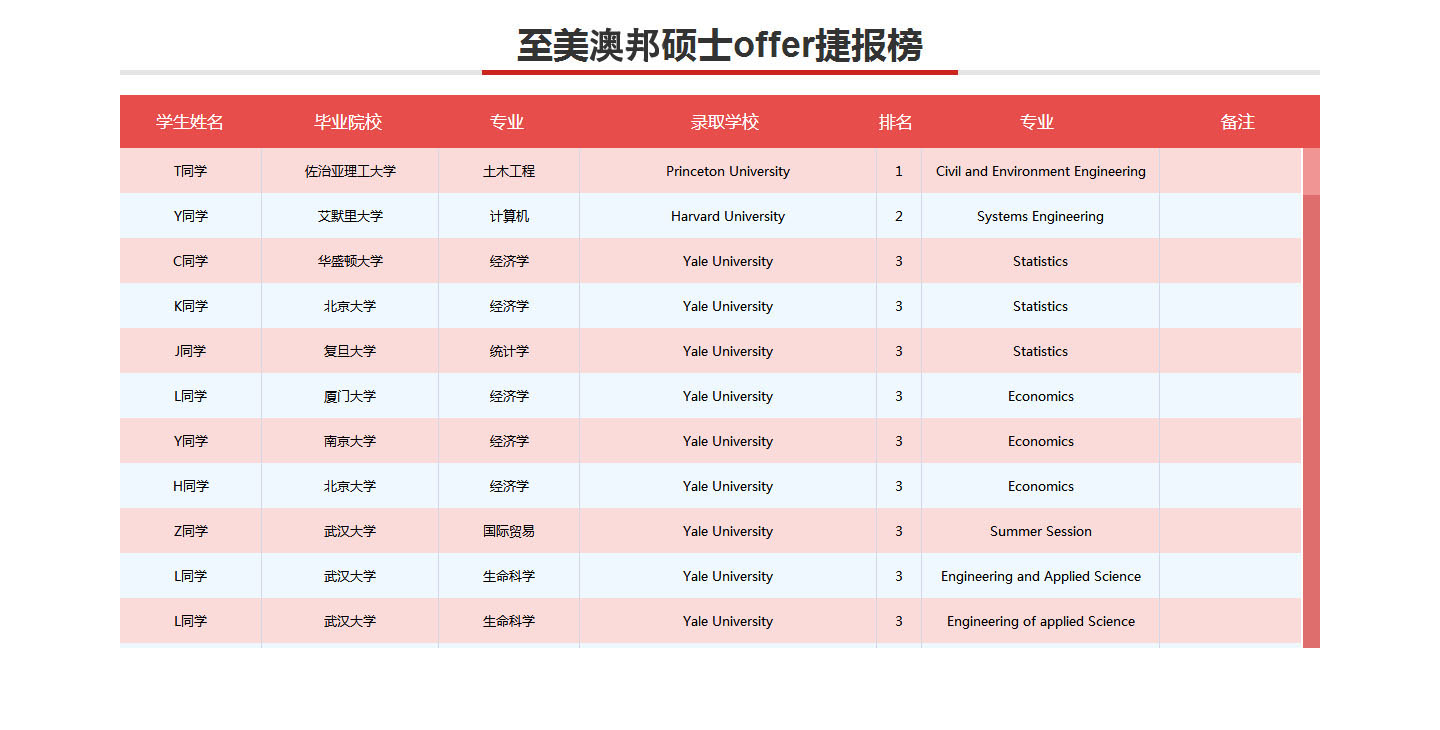The image size is (1440, 730).
Task: Select the Z同学 name cell
Action: coord(191,531)
